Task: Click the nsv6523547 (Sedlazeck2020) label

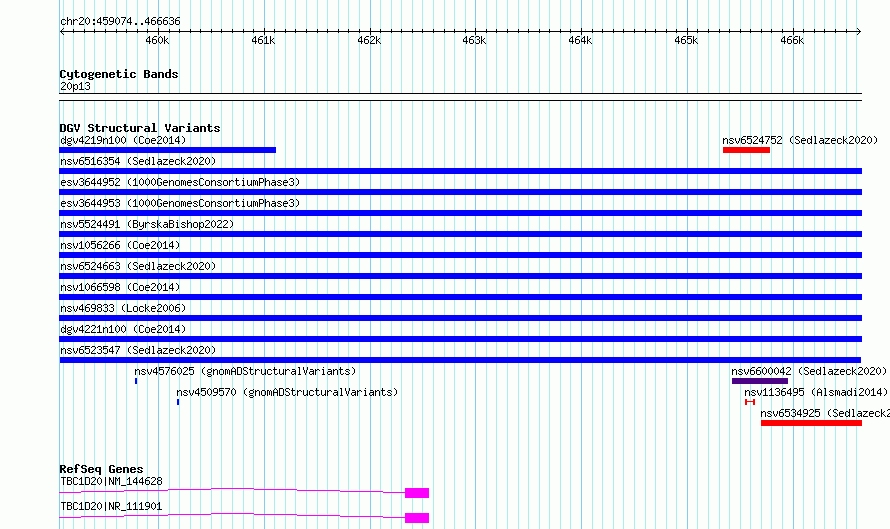Action: pyautogui.click(x=138, y=350)
